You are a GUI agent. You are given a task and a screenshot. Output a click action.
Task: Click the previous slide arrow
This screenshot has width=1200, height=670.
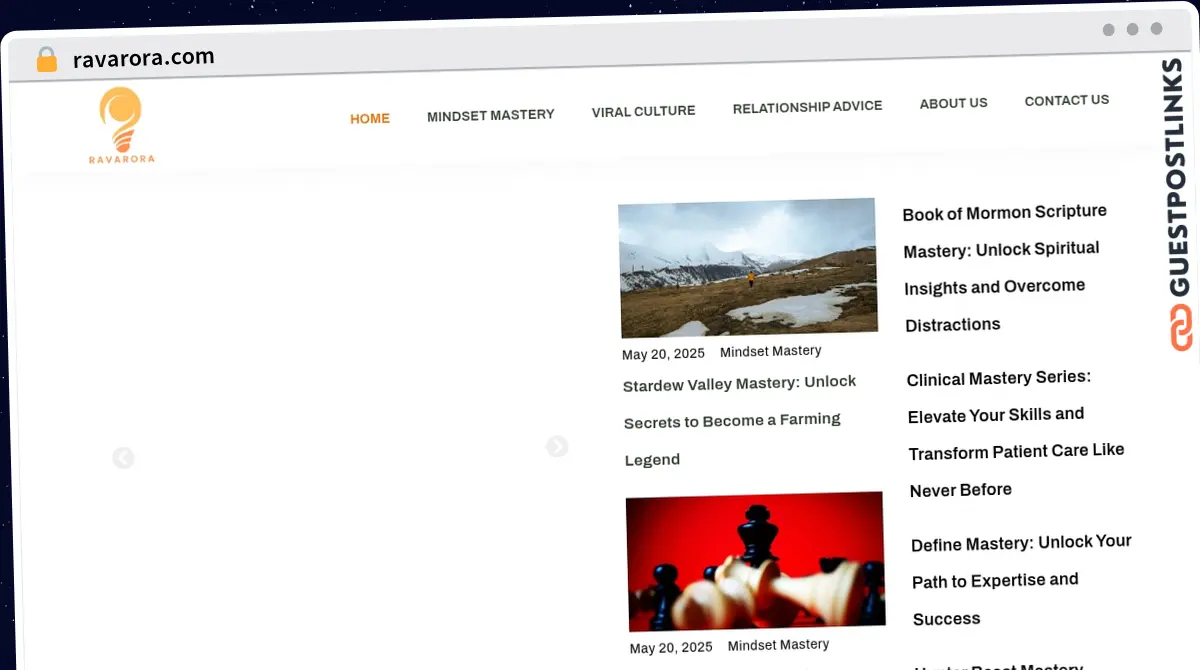coord(123,458)
